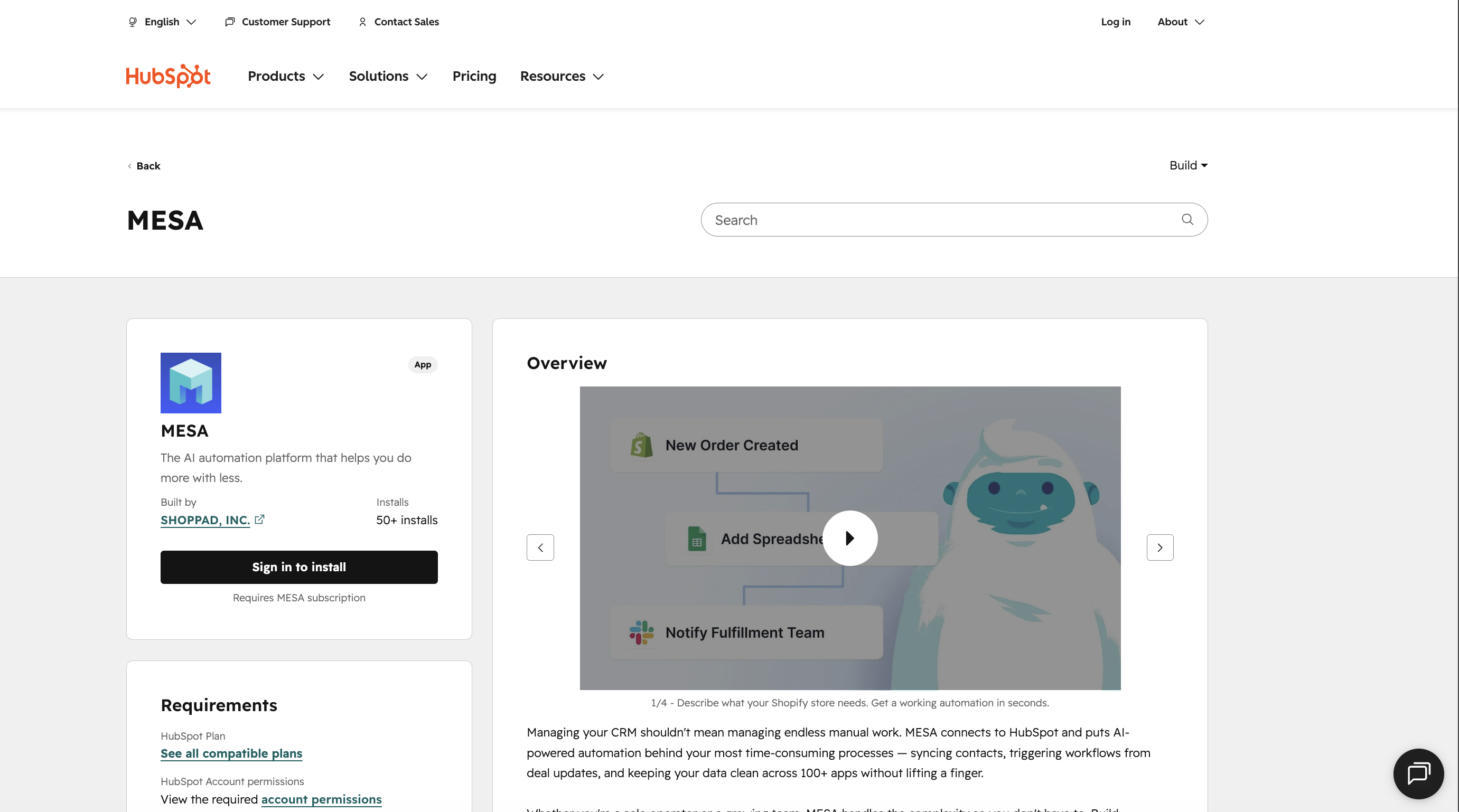1459x812 pixels.
Task: Click 'Requires MESA subscription' text
Action: tap(299, 598)
